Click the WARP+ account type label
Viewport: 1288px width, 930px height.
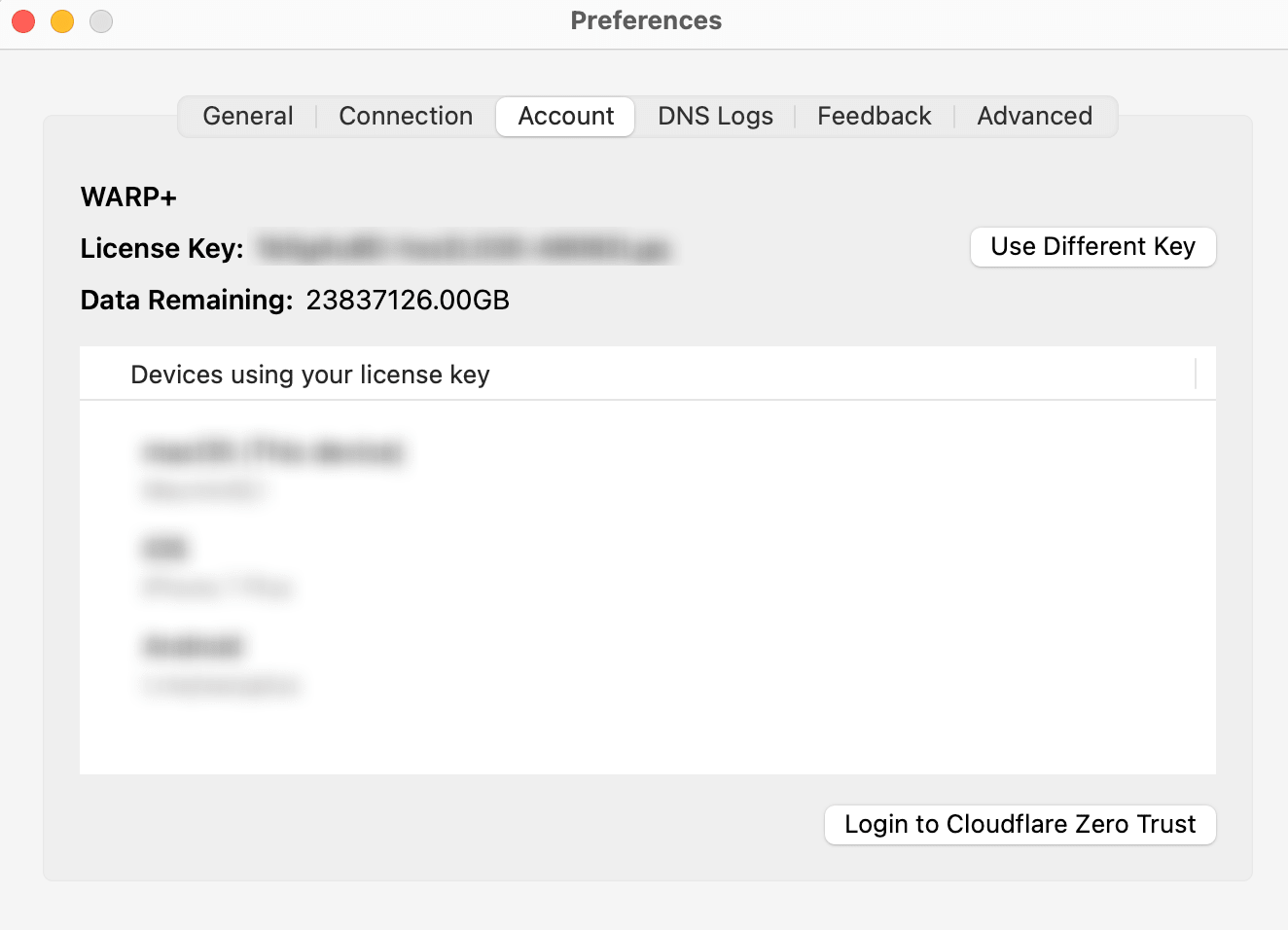128,197
